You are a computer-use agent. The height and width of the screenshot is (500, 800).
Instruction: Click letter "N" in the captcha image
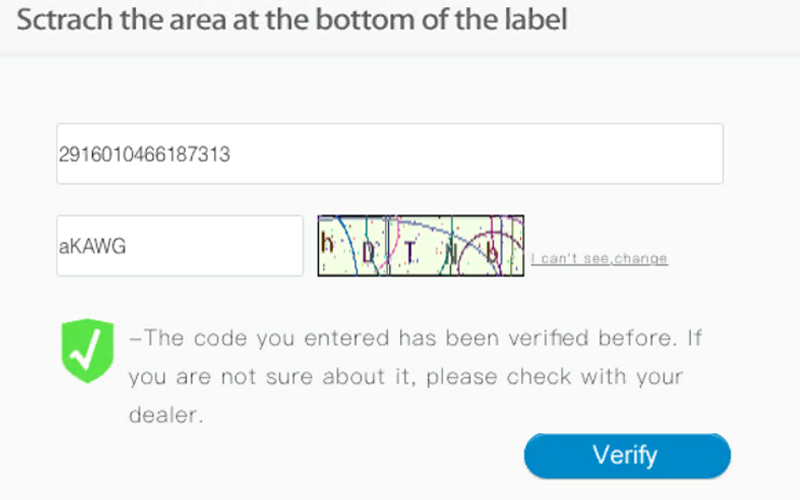click(452, 252)
